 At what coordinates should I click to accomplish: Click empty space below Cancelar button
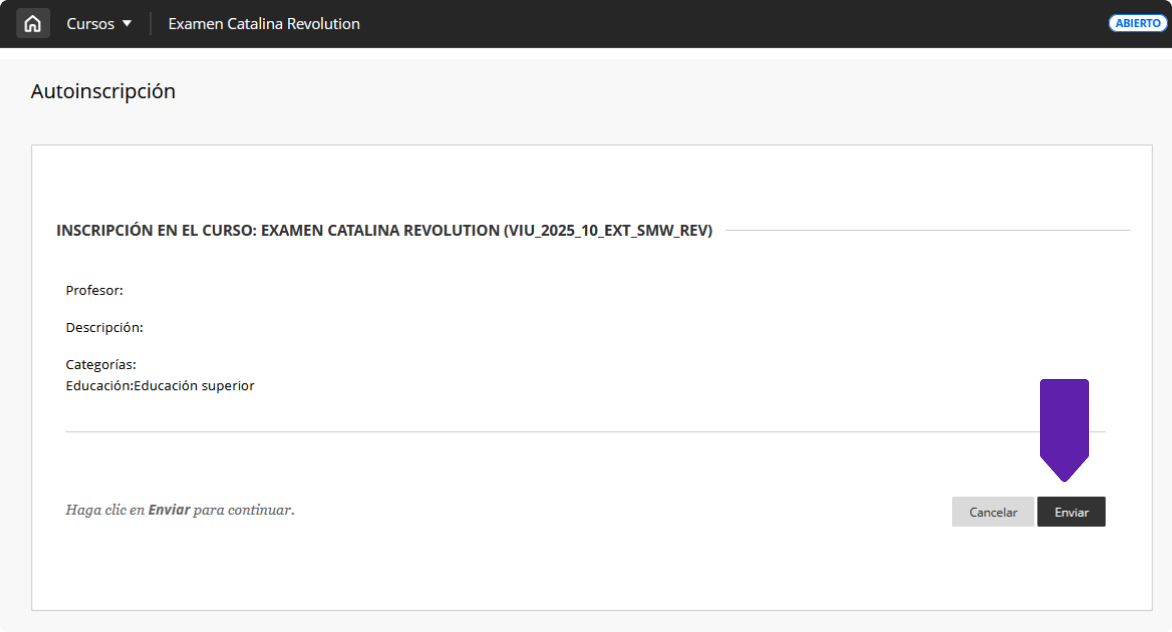(x=992, y=565)
